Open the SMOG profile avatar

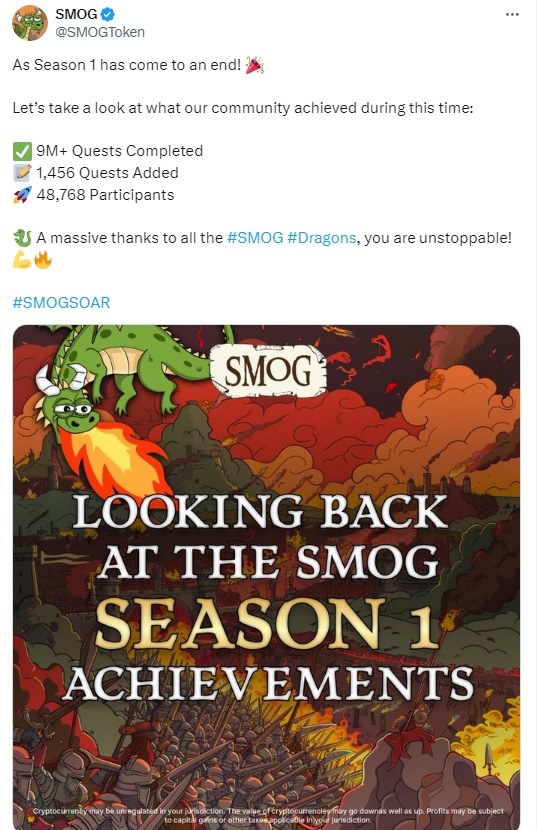point(30,23)
